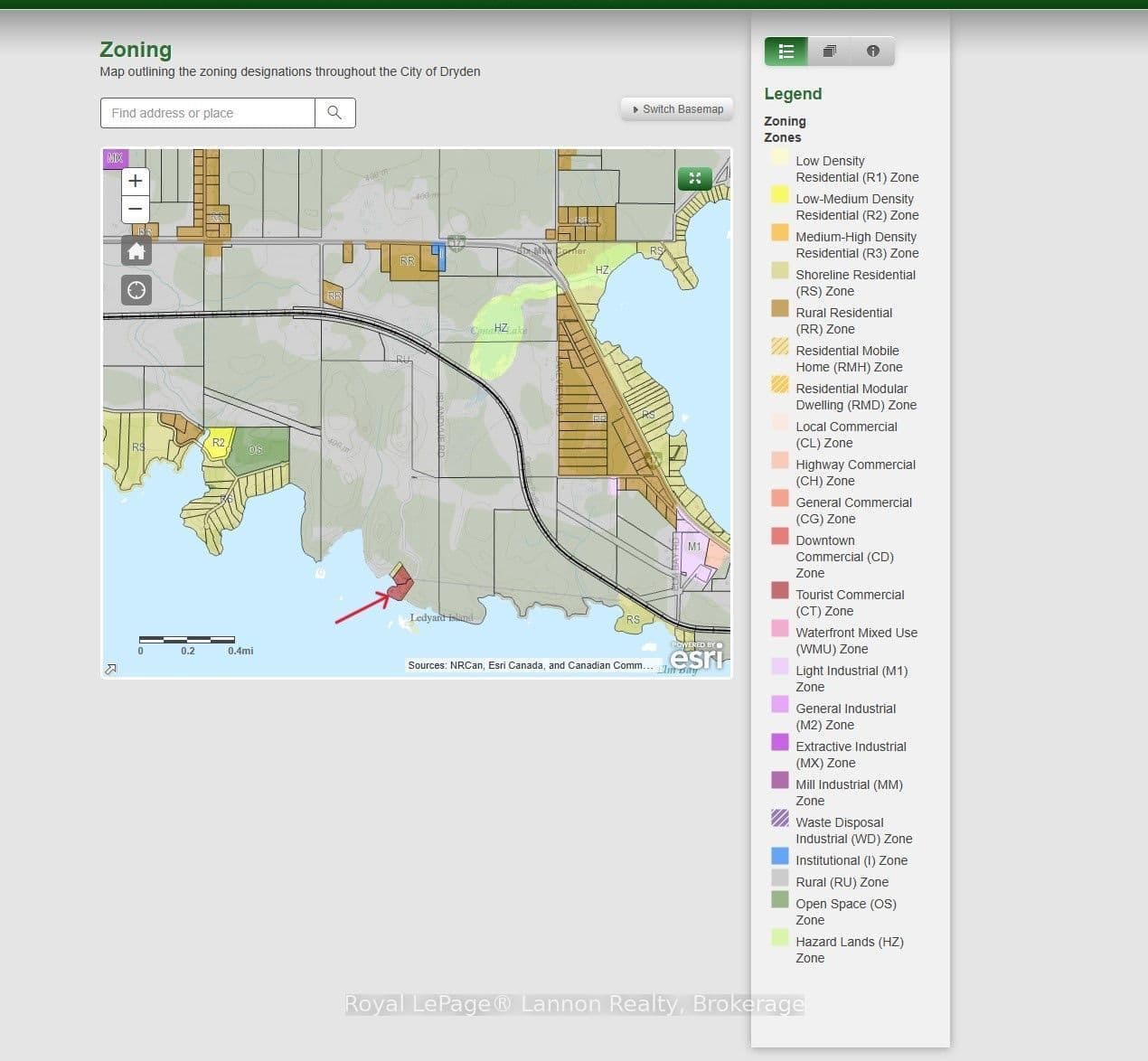Open the information panel tab
The width and height of the screenshot is (1148, 1061).
click(x=873, y=52)
